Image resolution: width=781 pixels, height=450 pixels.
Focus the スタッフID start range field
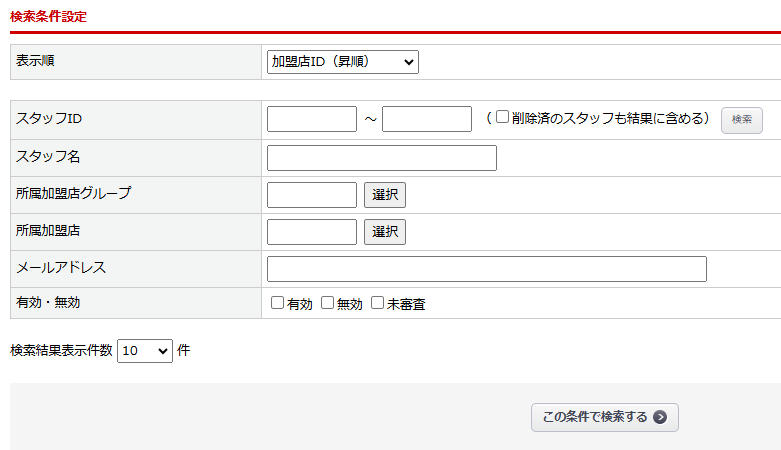(x=312, y=119)
